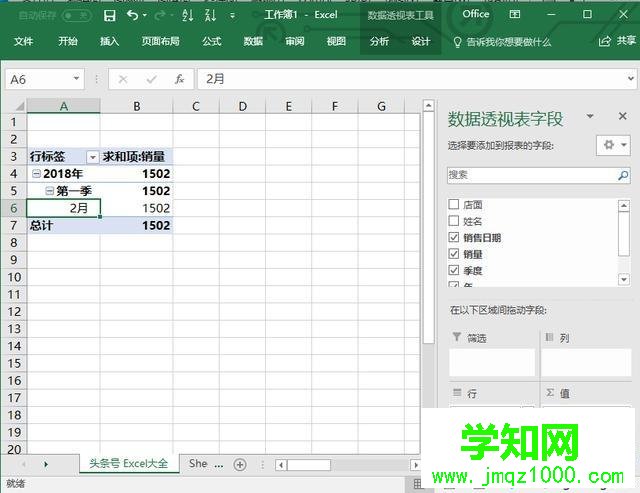Uncheck the 季度 field checkbox
The height and width of the screenshot is (493, 640).
point(453,270)
